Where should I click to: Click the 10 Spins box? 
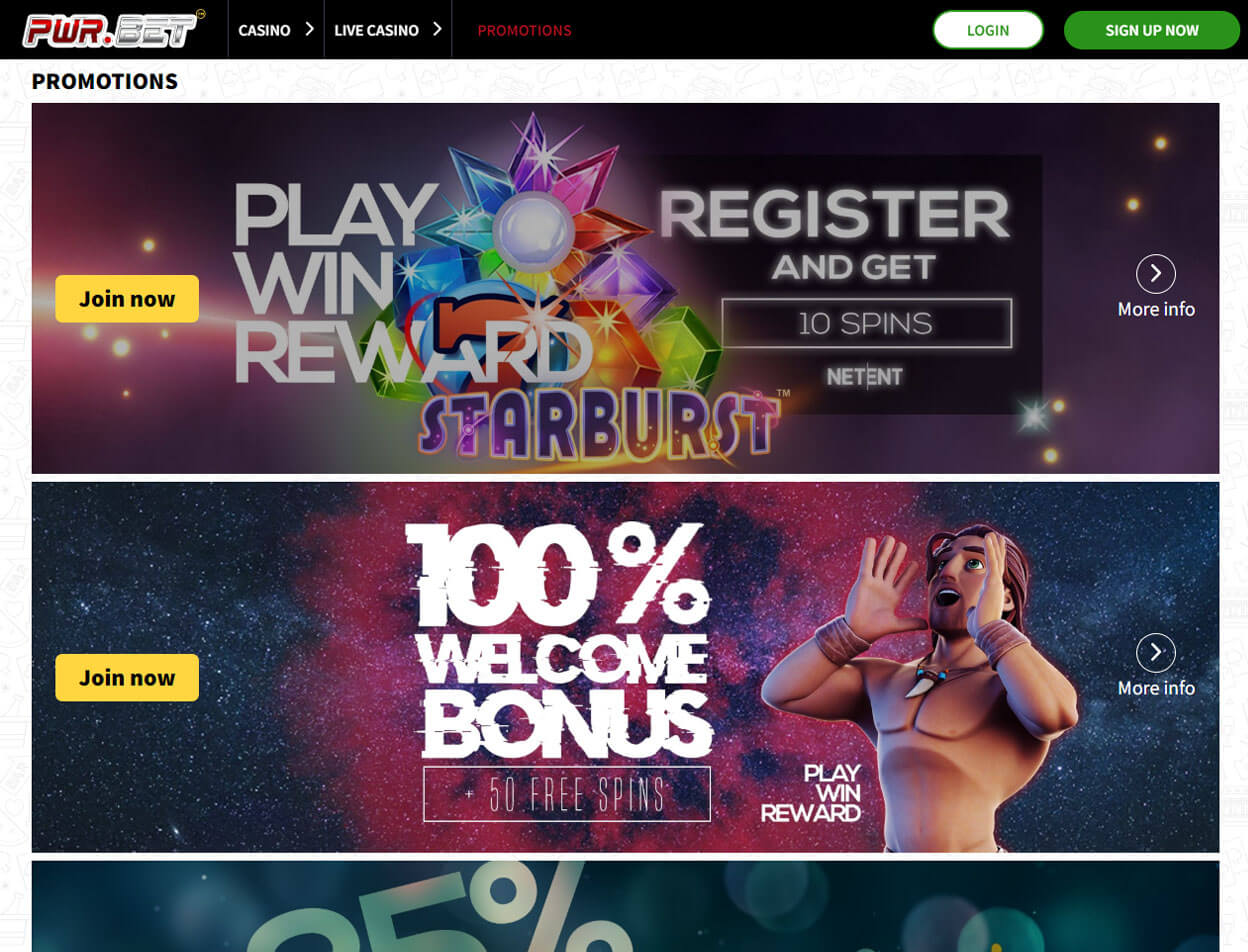point(866,323)
